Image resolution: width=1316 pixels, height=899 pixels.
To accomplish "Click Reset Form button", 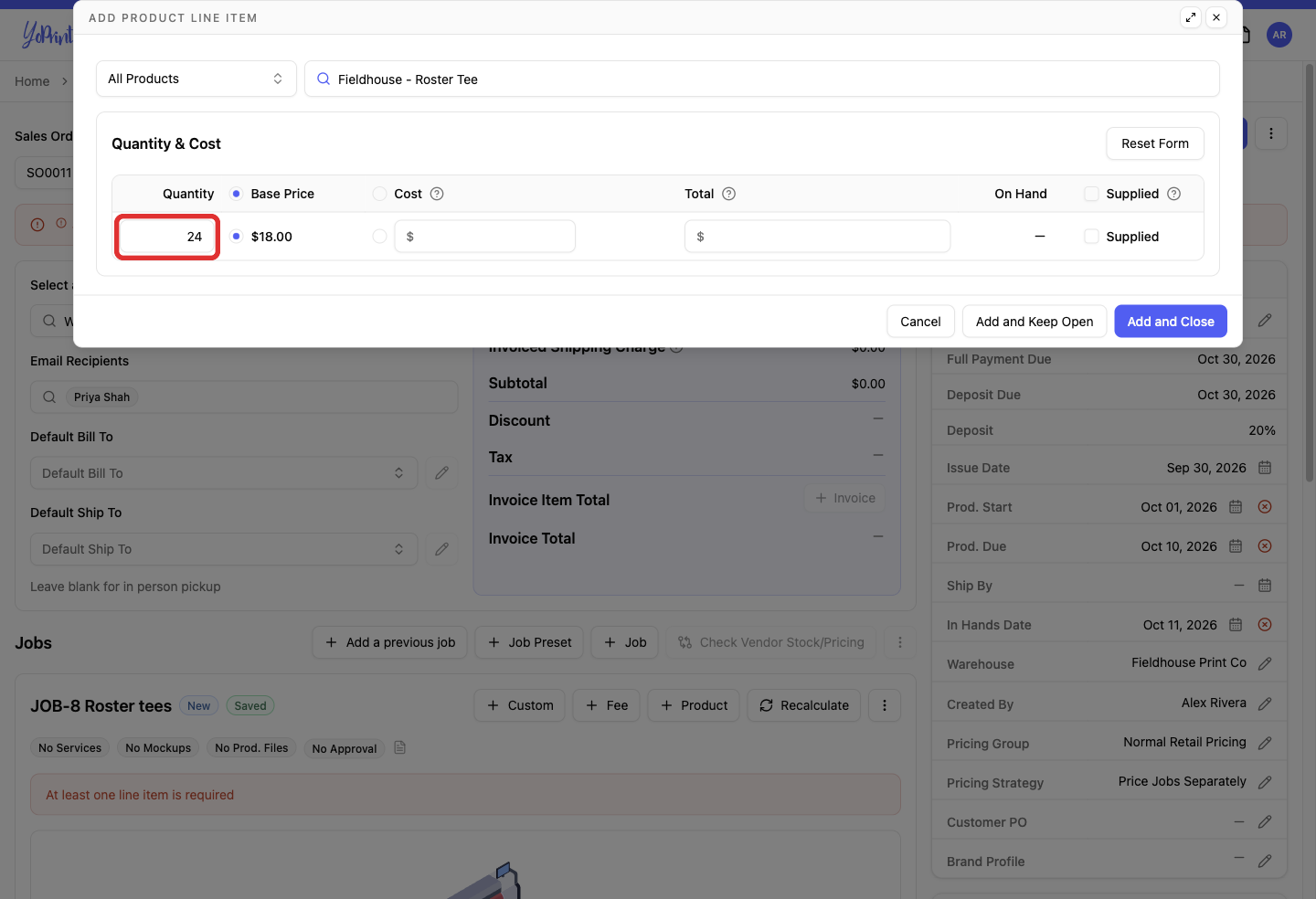I will (x=1155, y=143).
